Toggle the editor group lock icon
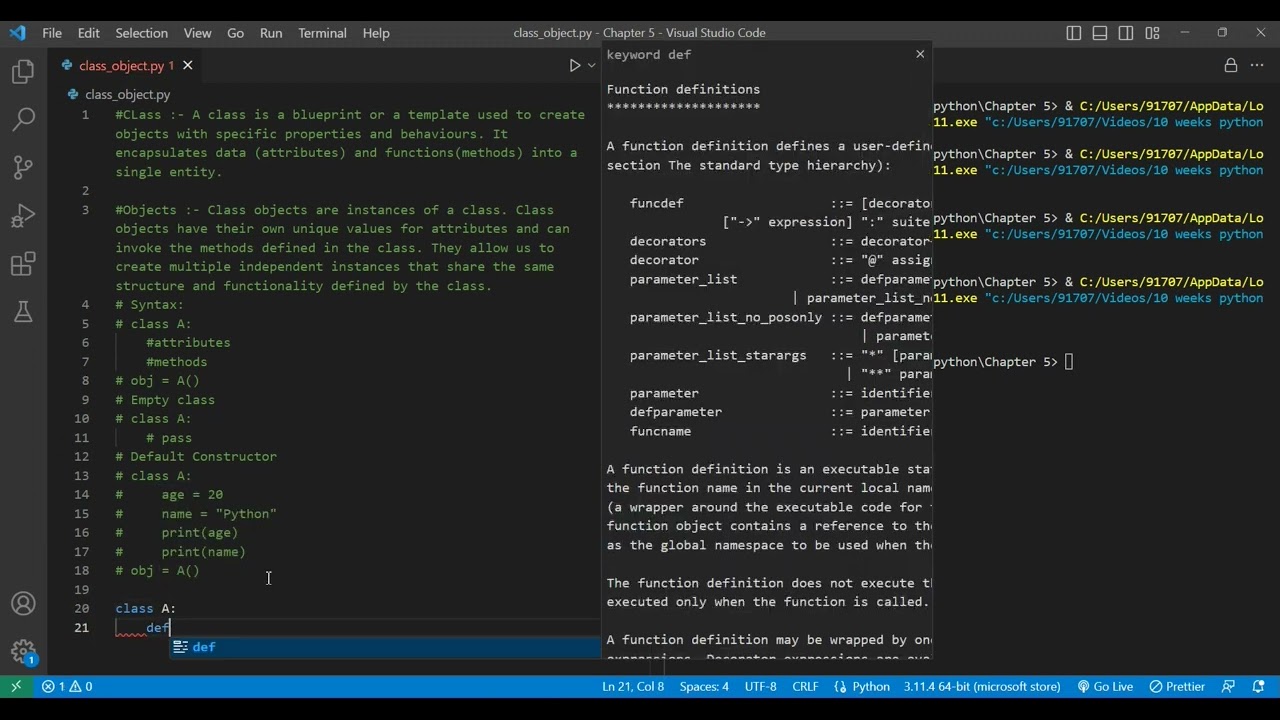The image size is (1280, 720). click(x=1231, y=66)
